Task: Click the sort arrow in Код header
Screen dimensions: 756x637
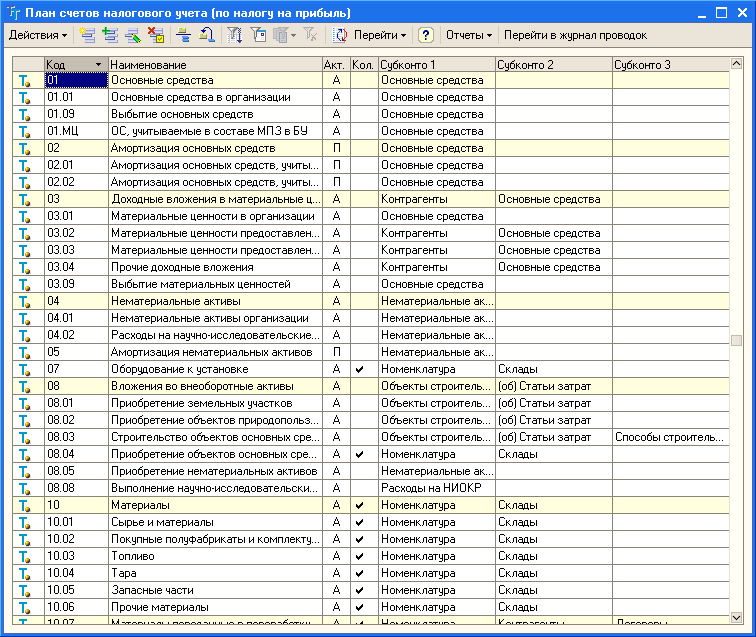Action: [x=98, y=64]
